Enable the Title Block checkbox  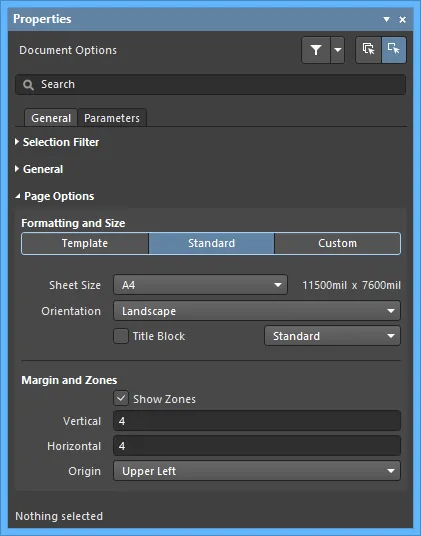click(121, 336)
